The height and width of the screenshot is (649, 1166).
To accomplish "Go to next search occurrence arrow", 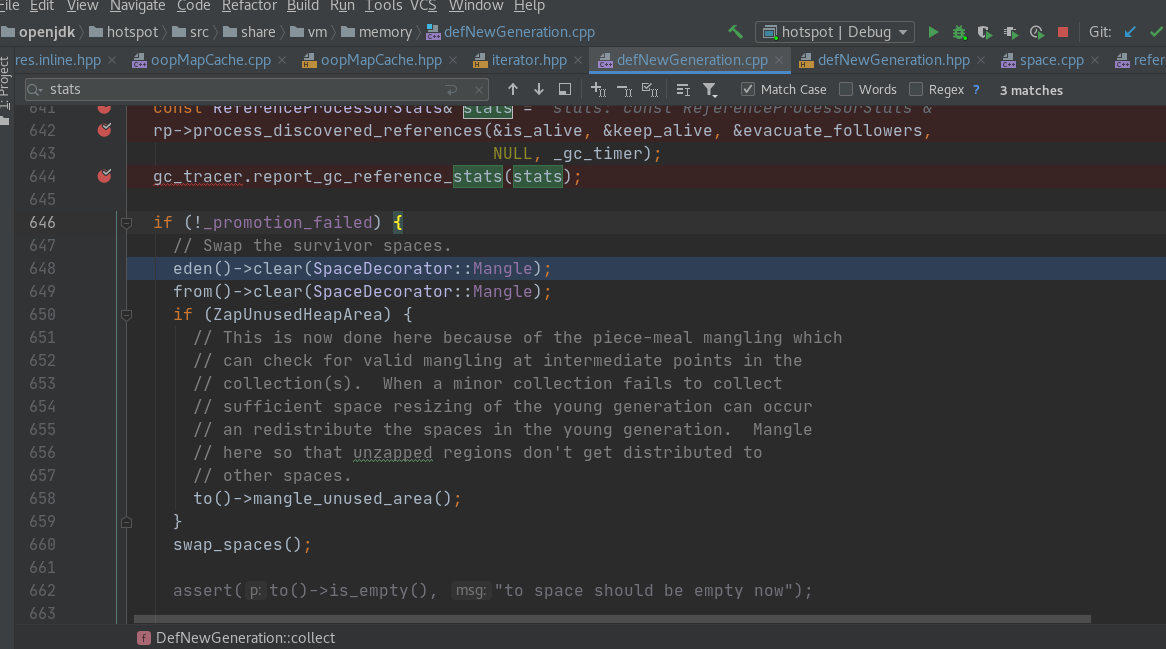I will click(x=538, y=89).
